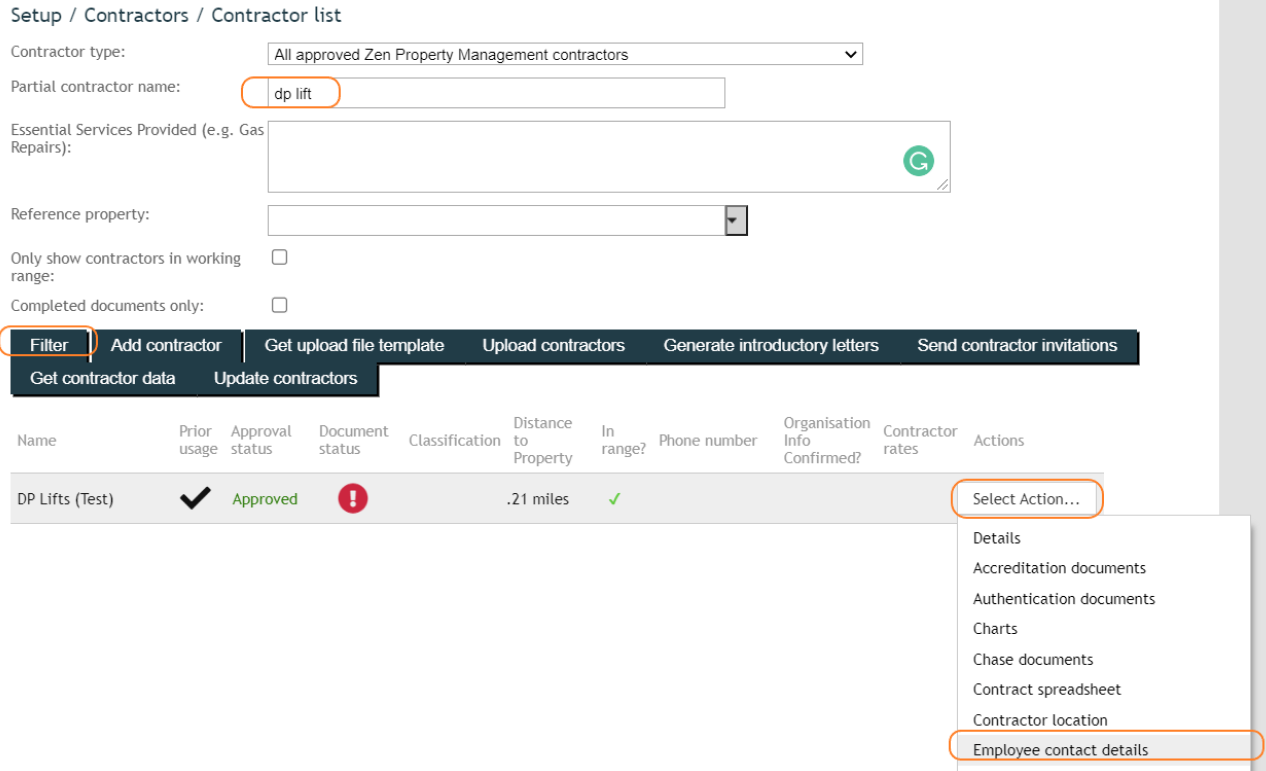1266x771 pixels.
Task: Enable 'Only show contractors in working range' checkbox
Action: point(280,257)
